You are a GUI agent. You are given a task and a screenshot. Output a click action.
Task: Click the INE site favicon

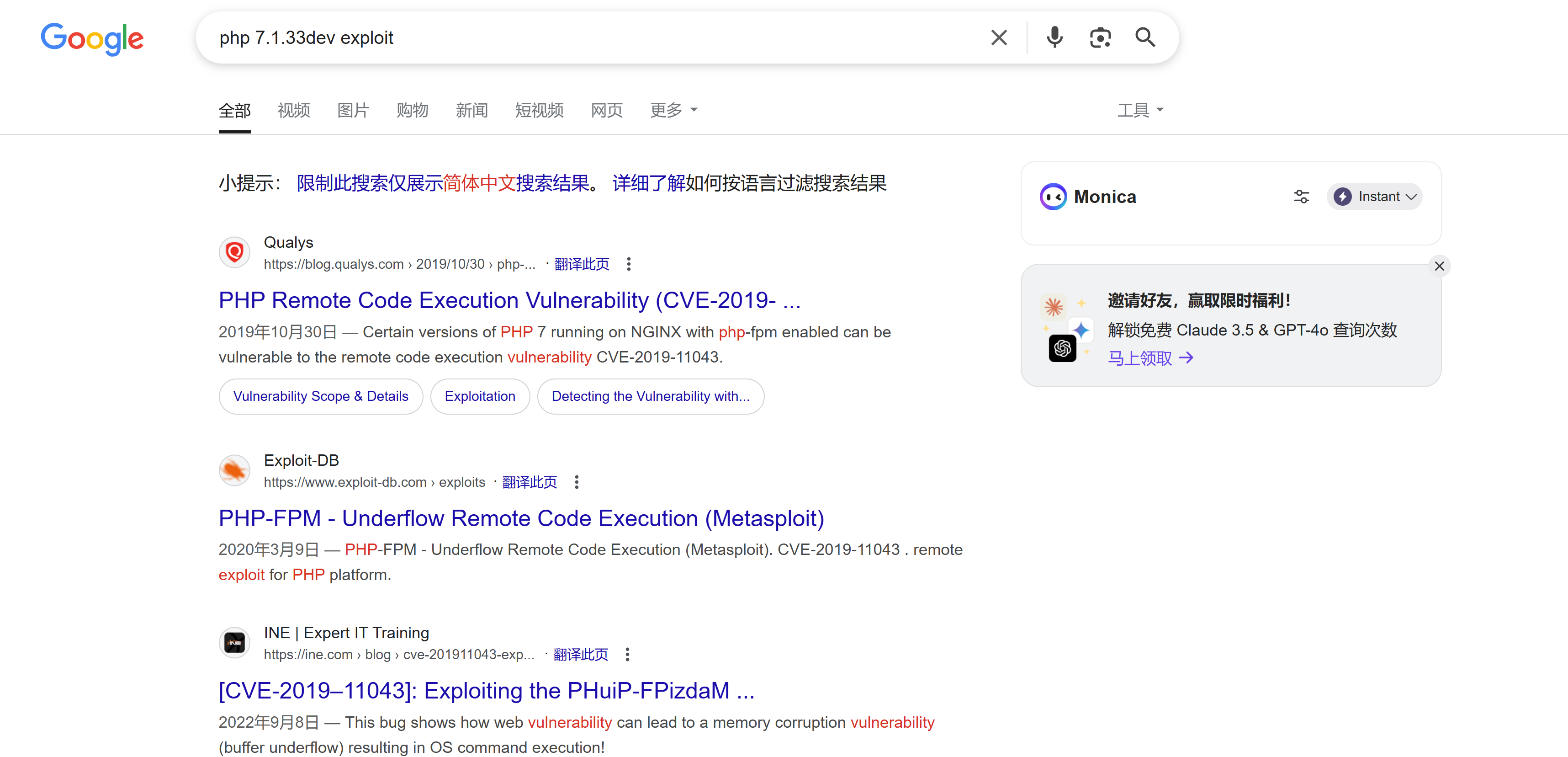tap(234, 643)
